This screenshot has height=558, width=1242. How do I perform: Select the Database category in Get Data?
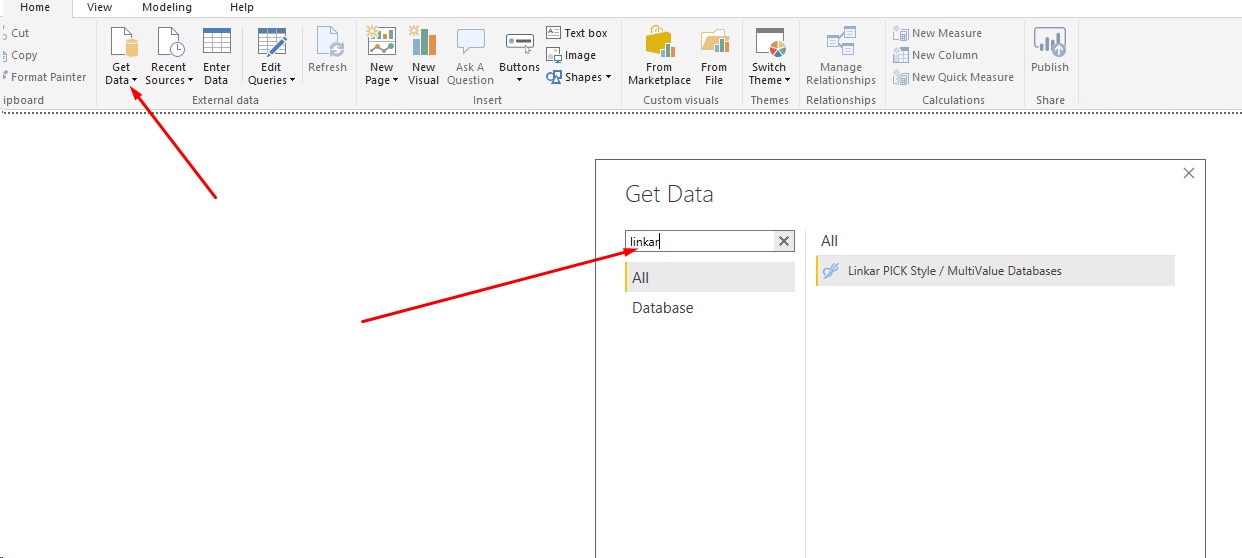tap(710, 308)
